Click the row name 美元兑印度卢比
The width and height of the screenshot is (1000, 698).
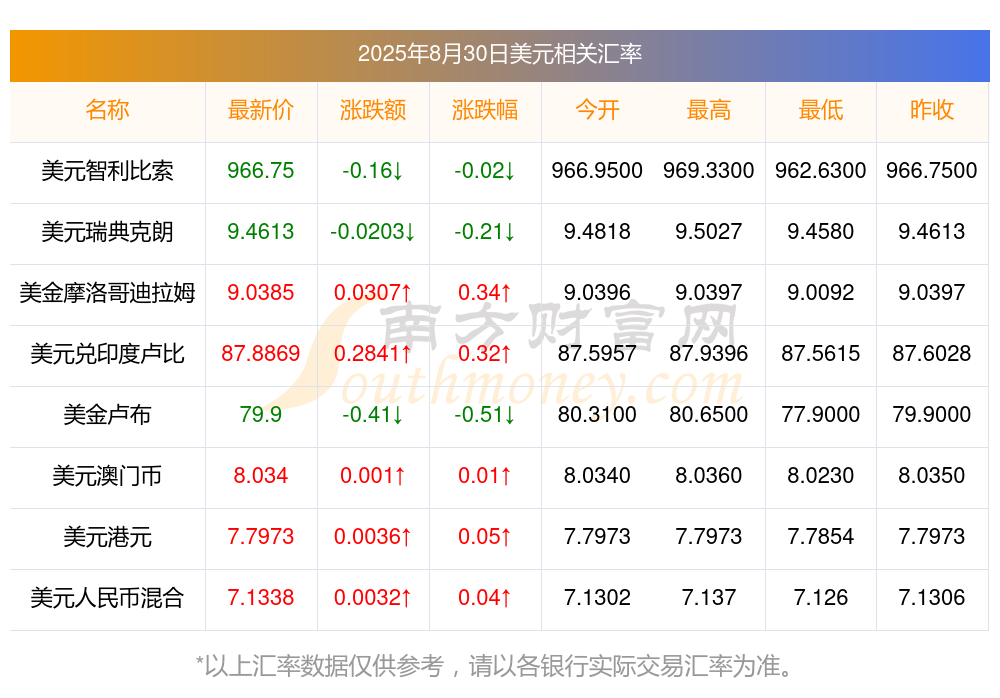pyautogui.click(x=107, y=353)
